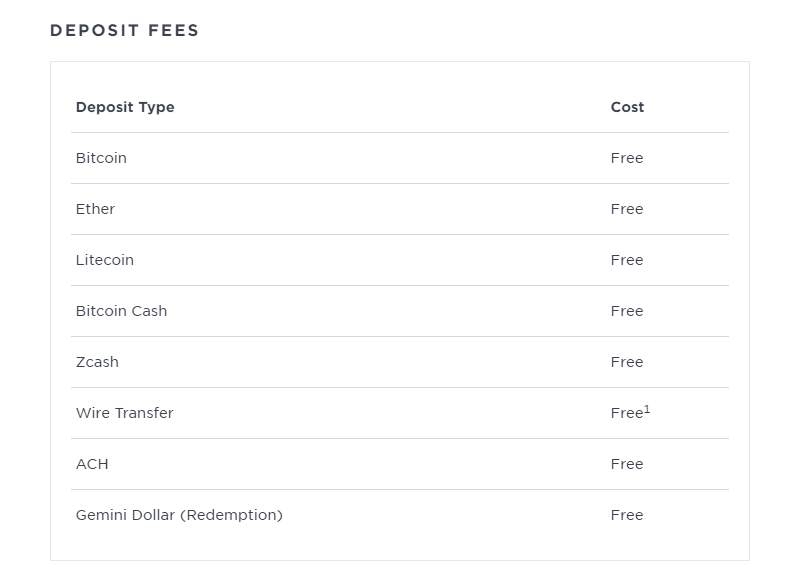Click the Free cost for Wire Transfer
Screen dimensions: 788x570
tap(626, 413)
